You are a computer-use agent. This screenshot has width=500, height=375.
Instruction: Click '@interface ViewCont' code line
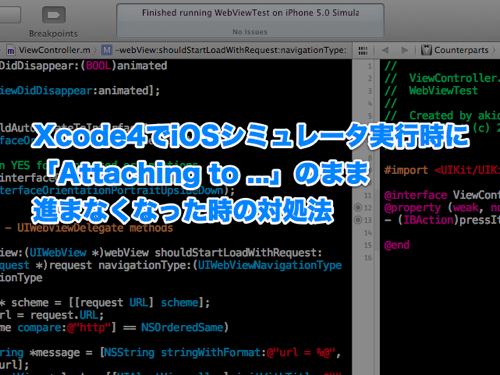[x=442, y=195]
